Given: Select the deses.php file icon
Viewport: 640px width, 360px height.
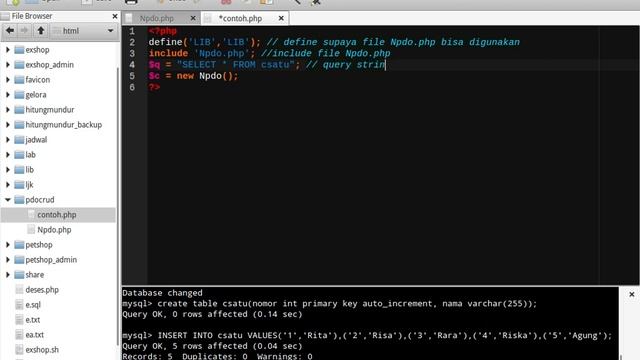Looking at the screenshot, I should click(19, 290).
